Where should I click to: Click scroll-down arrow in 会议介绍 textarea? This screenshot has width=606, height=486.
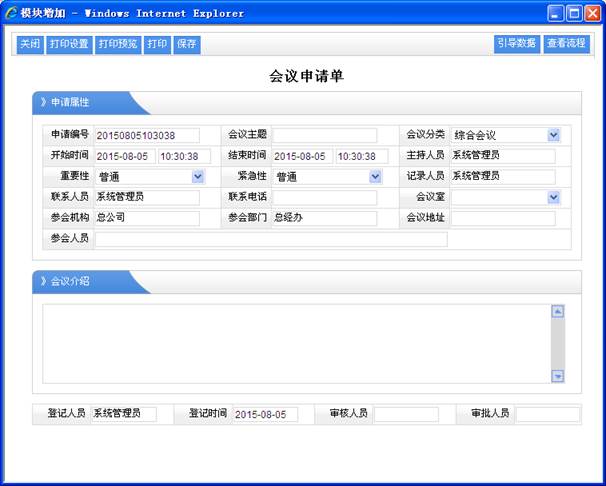coord(558,376)
